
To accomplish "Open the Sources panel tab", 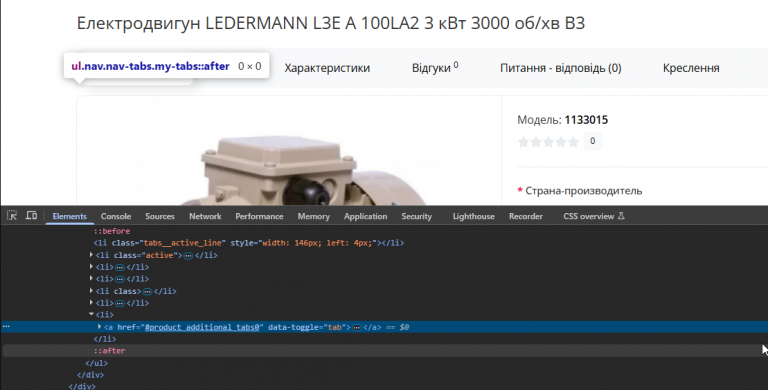I will coord(160,216).
